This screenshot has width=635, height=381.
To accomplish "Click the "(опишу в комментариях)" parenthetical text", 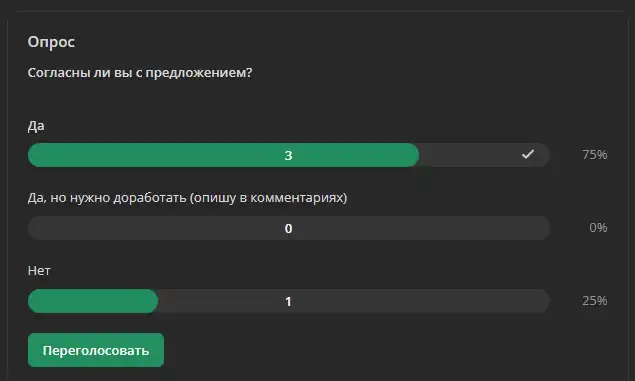I will coord(268,198).
